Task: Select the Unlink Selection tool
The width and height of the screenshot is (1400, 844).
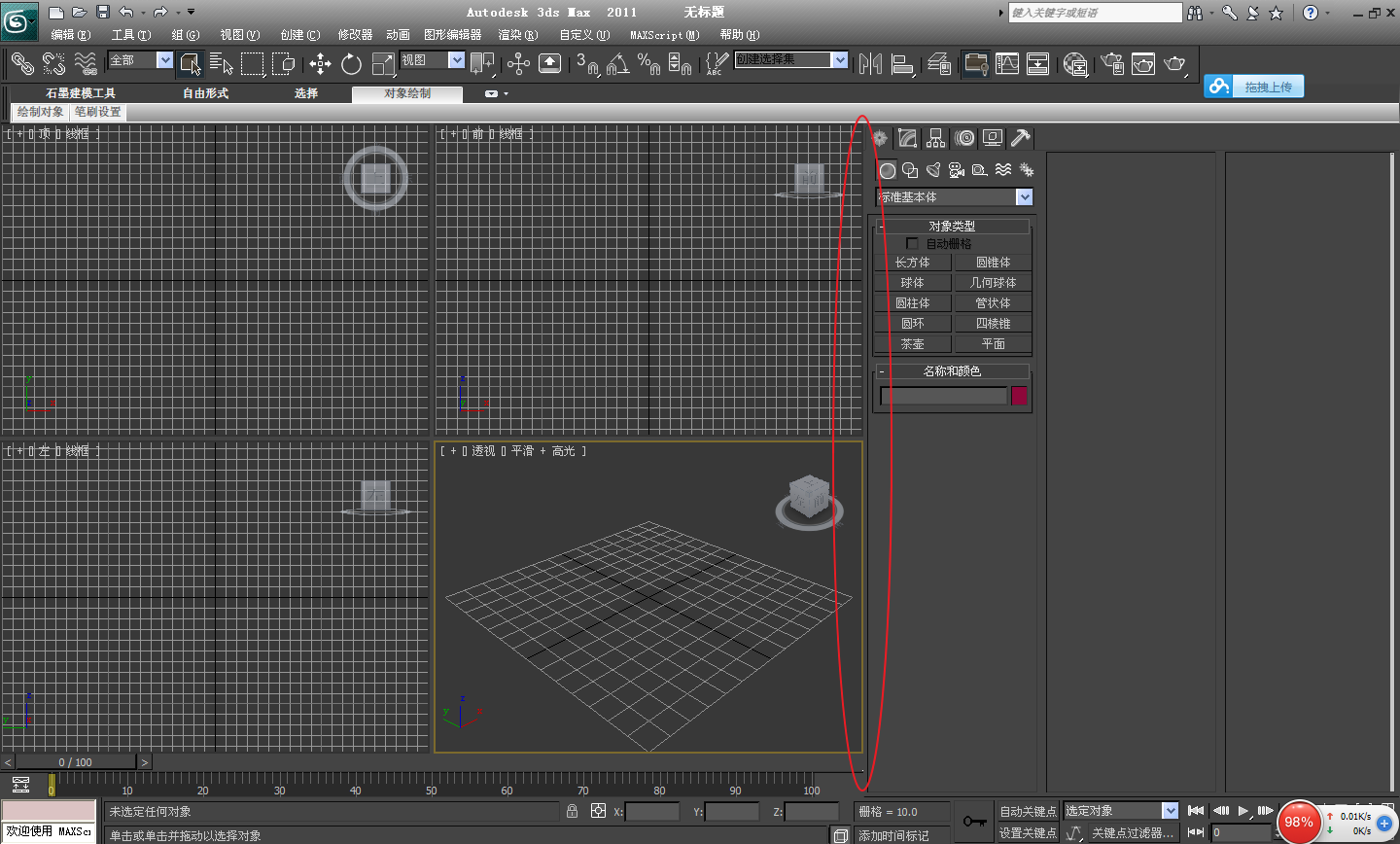Action: point(53,64)
